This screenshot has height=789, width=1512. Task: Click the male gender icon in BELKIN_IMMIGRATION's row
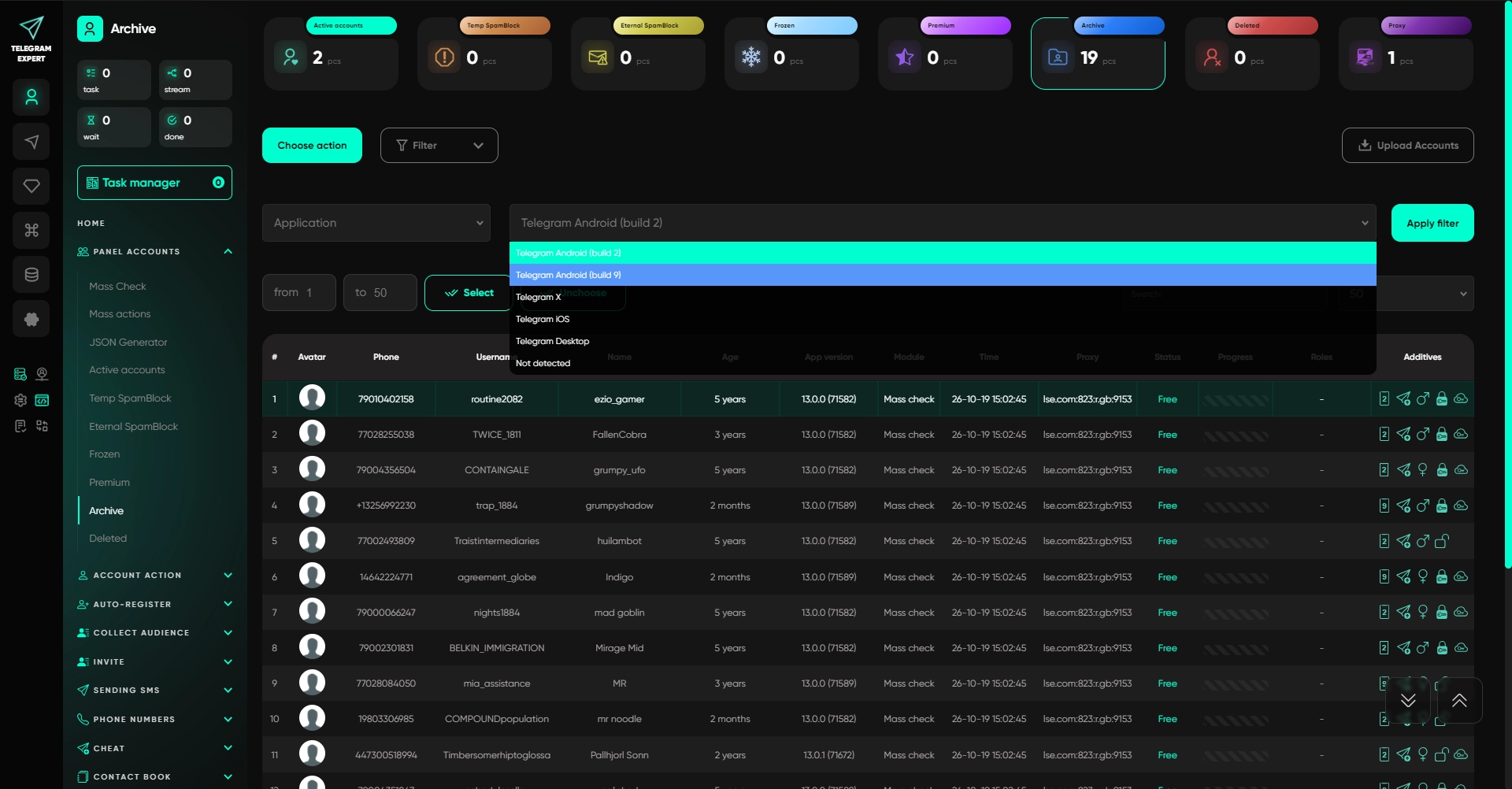coord(1423,648)
